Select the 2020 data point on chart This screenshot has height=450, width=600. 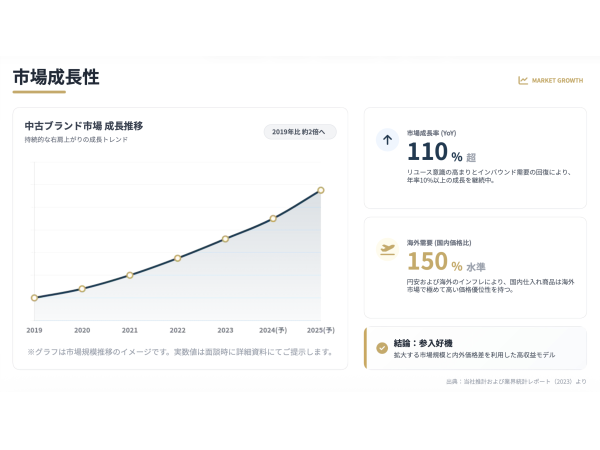click(82, 288)
